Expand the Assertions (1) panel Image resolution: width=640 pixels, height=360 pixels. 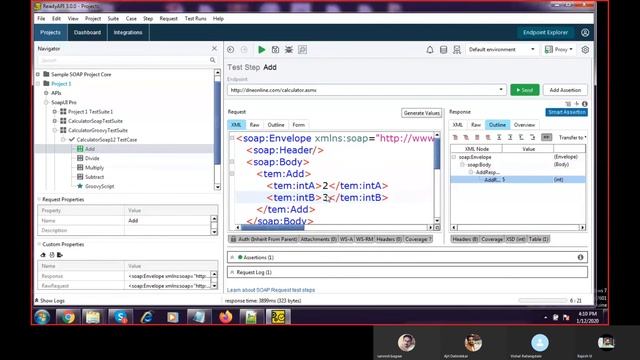(x=232, y=257)
